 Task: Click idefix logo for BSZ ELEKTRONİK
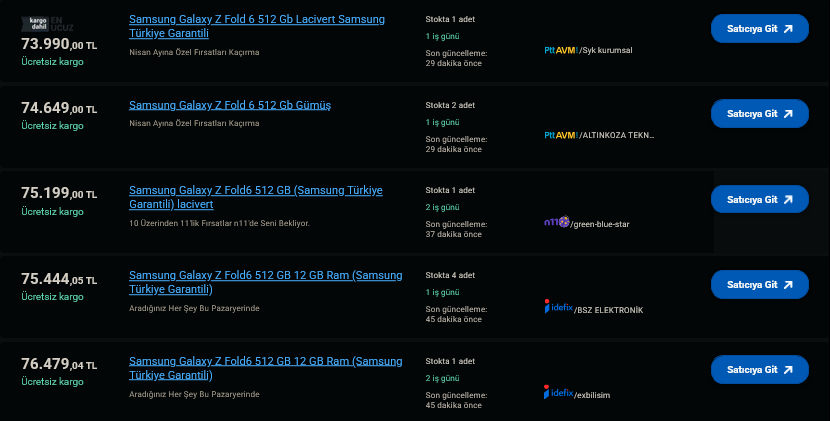[x=558, y=307]
